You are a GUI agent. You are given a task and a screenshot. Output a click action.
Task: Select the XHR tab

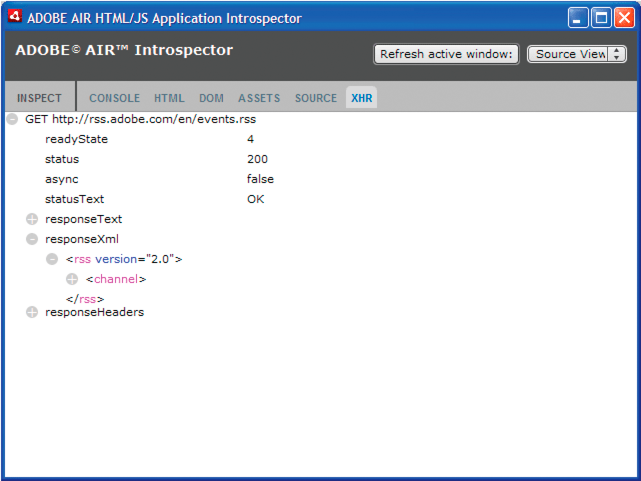362,98
